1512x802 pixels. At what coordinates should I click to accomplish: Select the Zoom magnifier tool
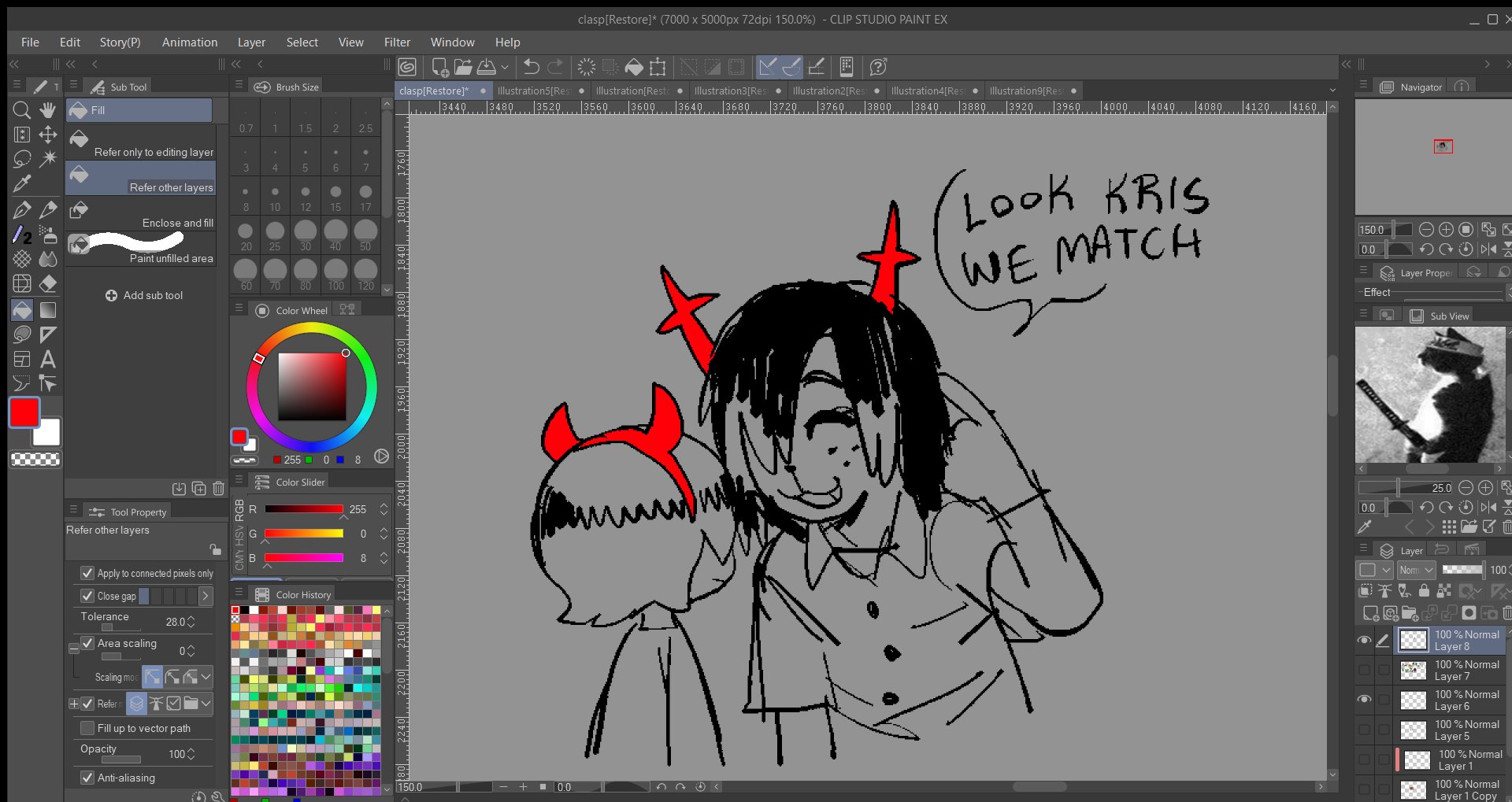(x=22, y=110)
